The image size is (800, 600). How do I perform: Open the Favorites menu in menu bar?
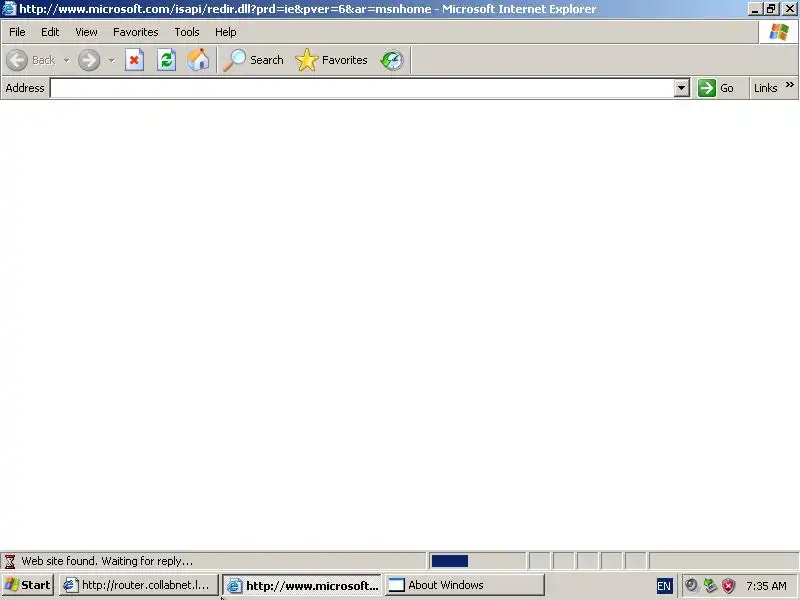(x=136, y=32)
